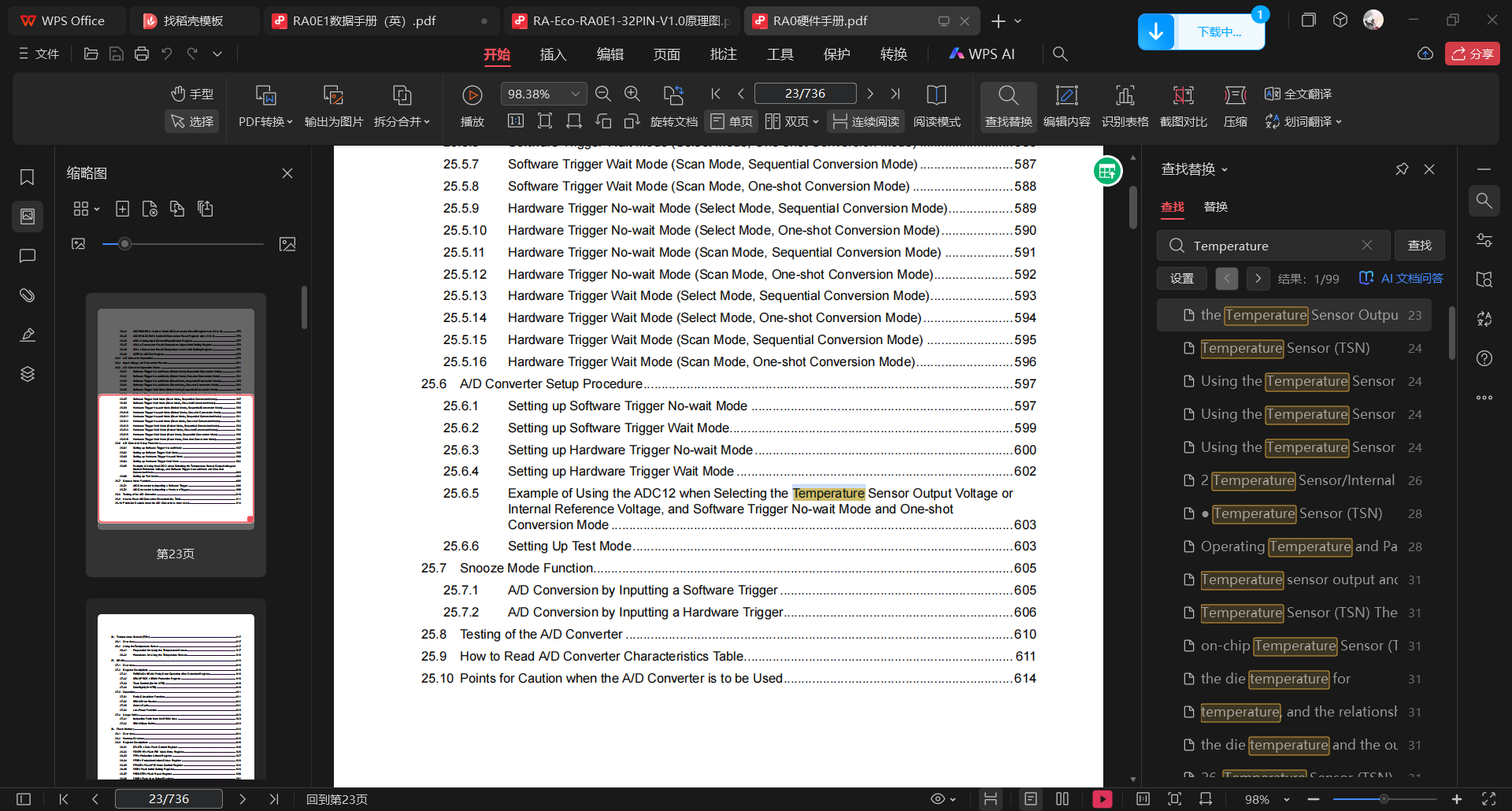Open the Screenshot Compare tool
The width and height of the screenshot is (1512, 811).
[1183, 106]
